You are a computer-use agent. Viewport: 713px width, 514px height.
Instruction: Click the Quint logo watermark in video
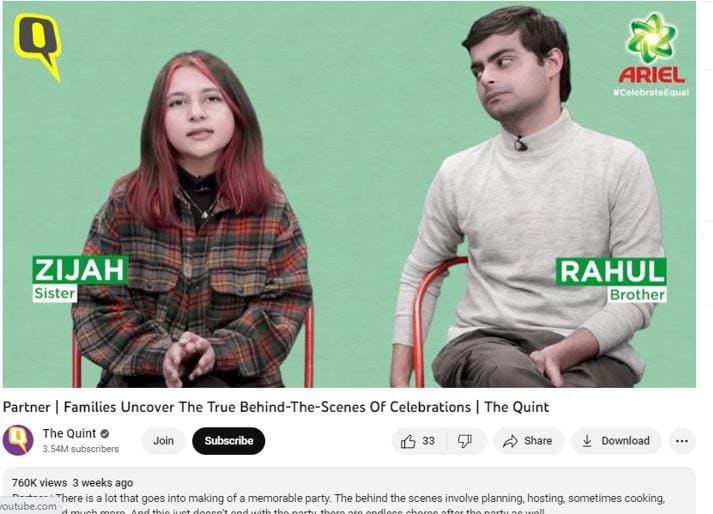click(x=37, y=47)
